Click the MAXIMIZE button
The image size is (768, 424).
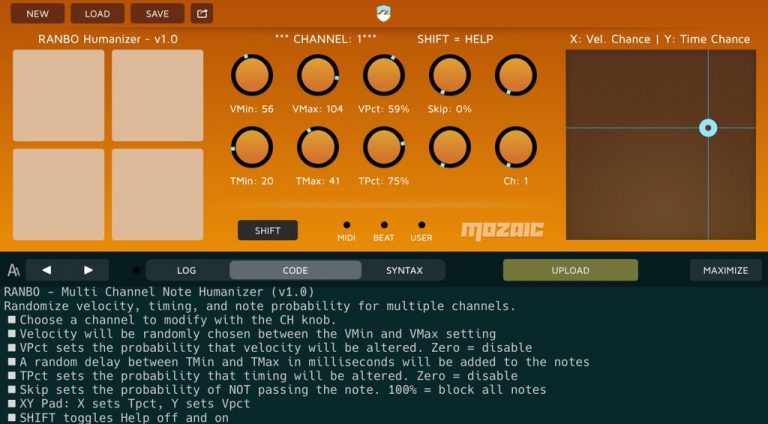725,270
